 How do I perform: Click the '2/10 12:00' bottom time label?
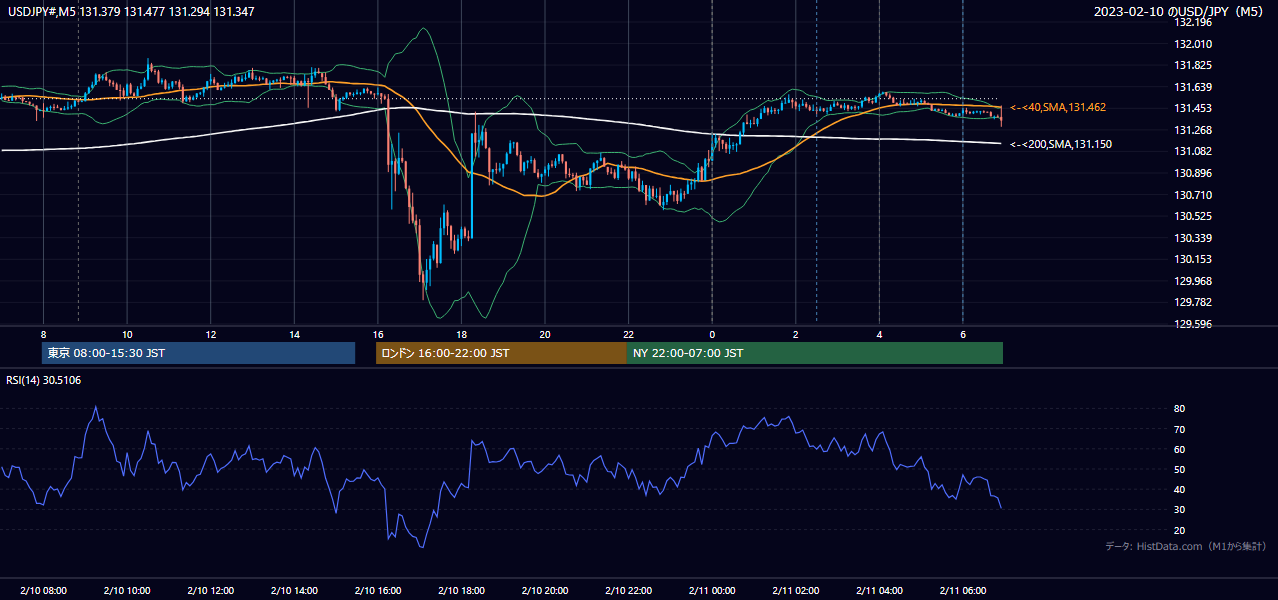(x=211, y=591)
